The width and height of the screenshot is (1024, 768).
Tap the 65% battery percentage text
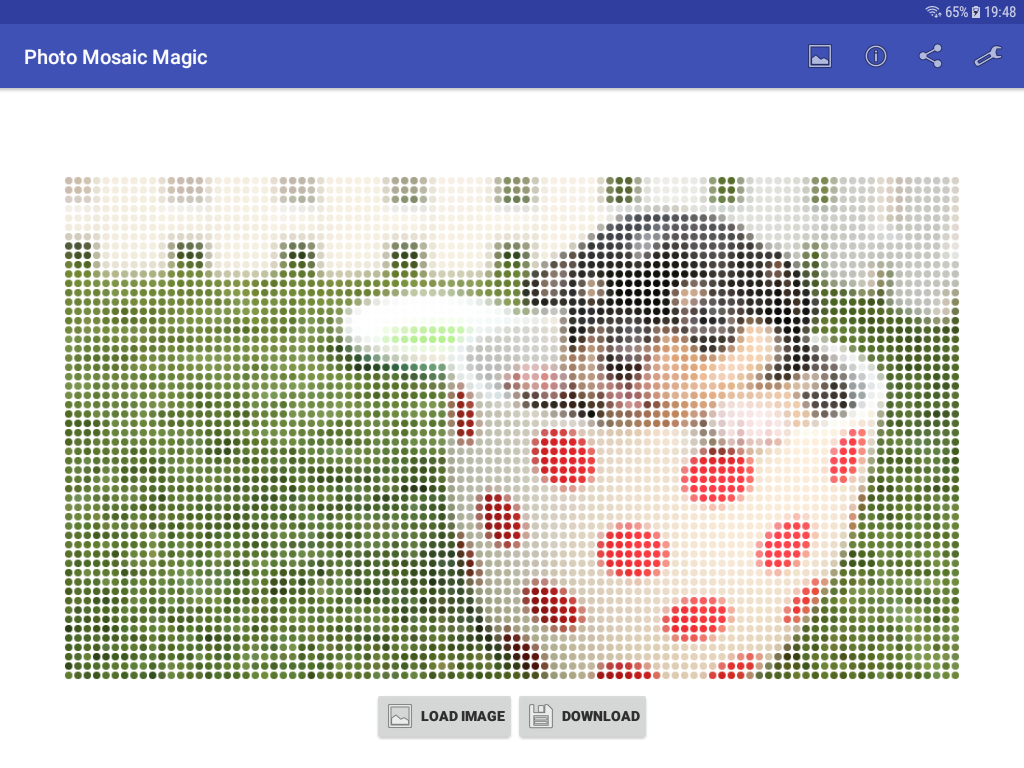pyautogui.click(x=956, y=12)
